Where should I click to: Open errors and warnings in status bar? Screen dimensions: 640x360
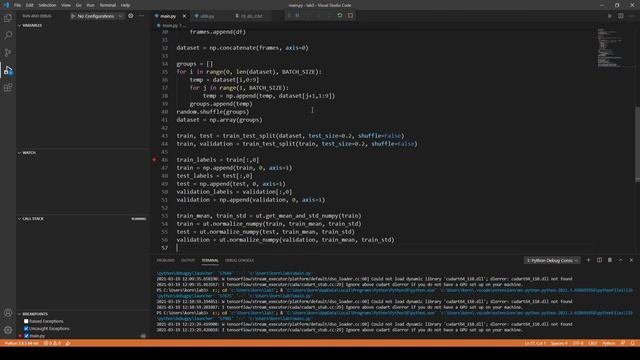52,343
